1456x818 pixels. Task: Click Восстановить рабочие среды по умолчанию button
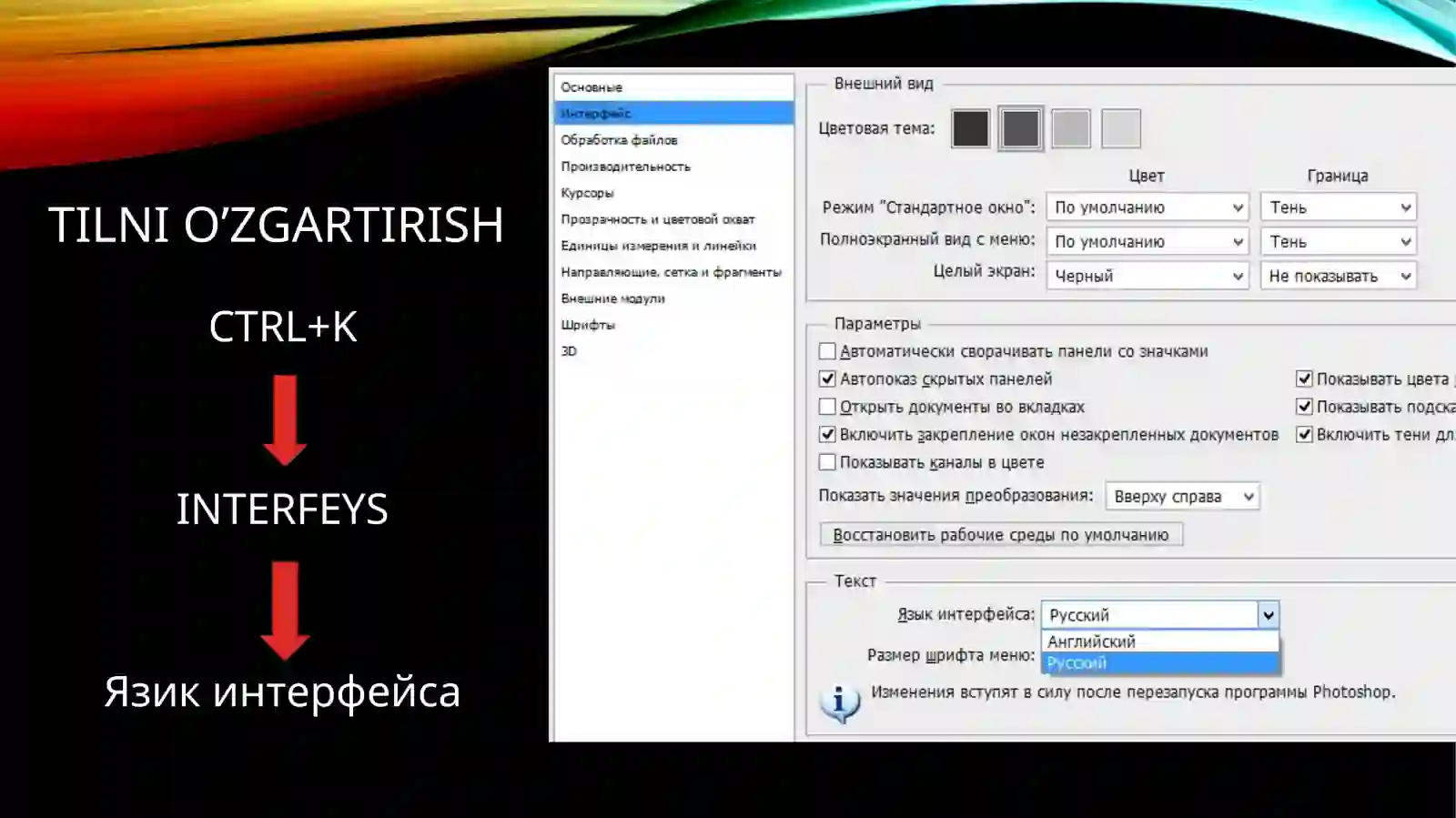point(1001,535)
